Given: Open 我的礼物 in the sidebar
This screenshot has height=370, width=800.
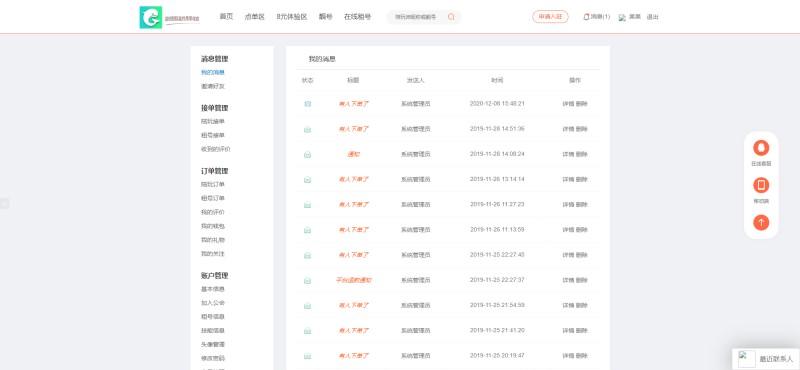Looking at the screenshot, I should click(x=213, y=239).
